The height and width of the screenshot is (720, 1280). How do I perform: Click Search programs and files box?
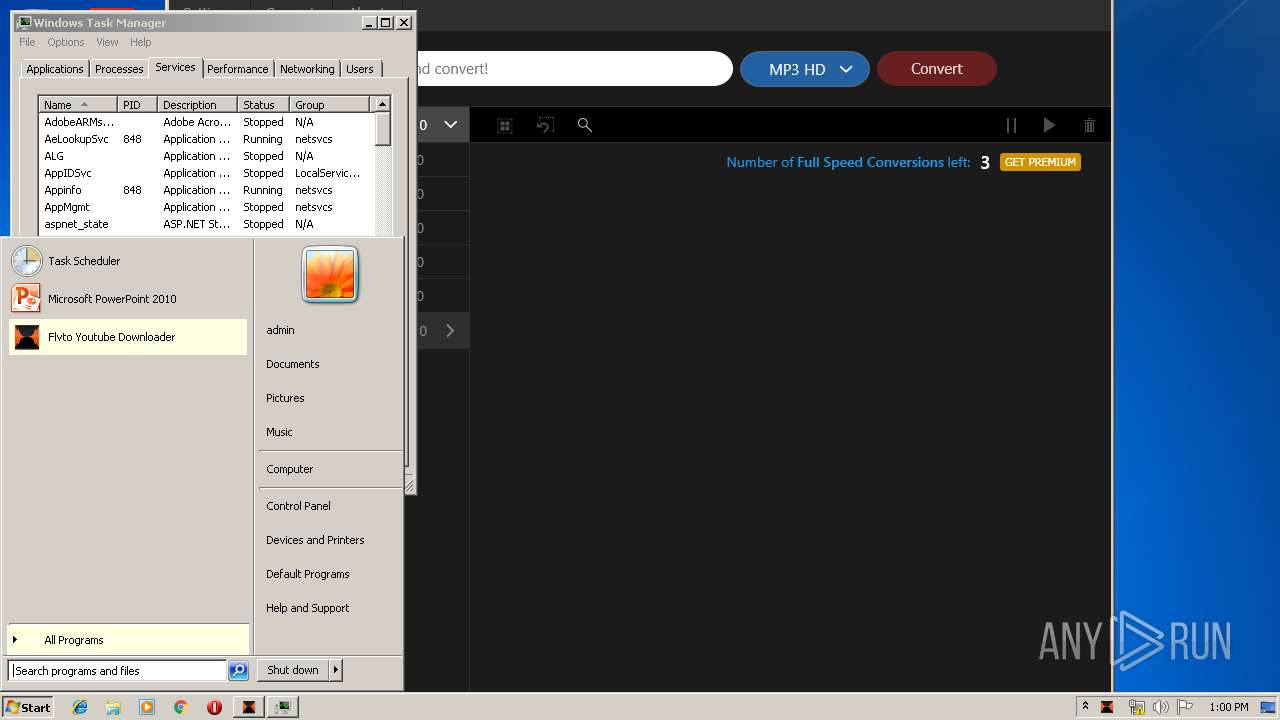coord(117,671)
